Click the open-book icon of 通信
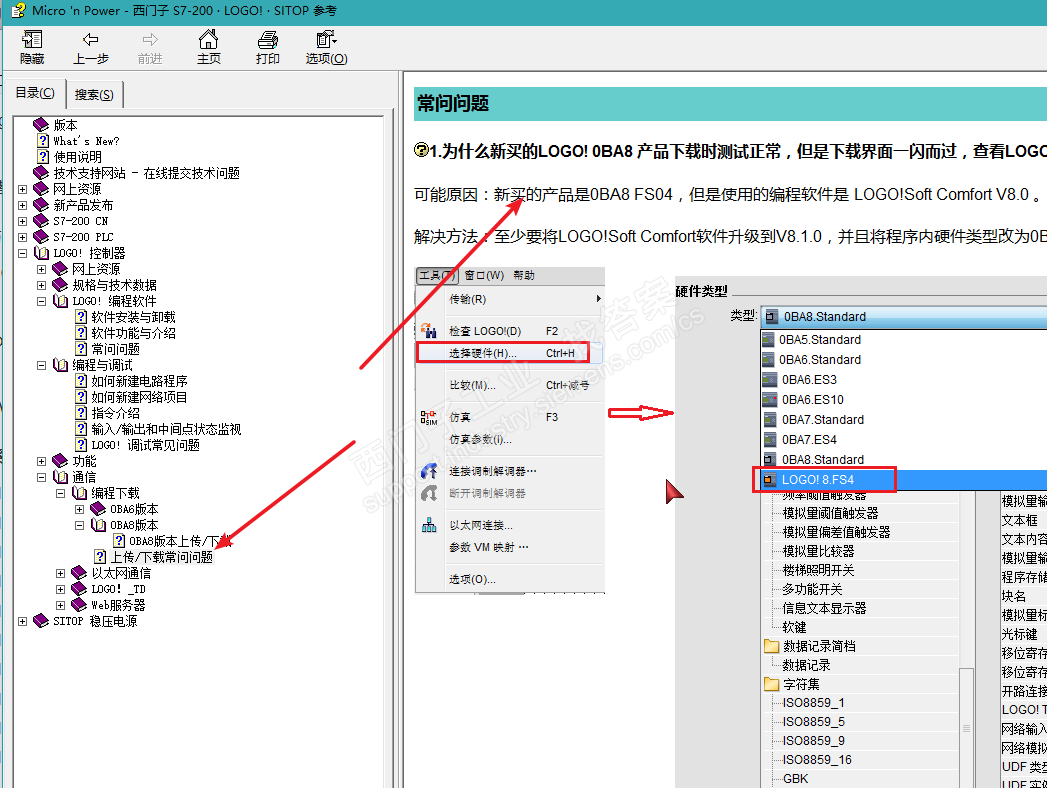The image size is (1047, 788). pos(60,477)
